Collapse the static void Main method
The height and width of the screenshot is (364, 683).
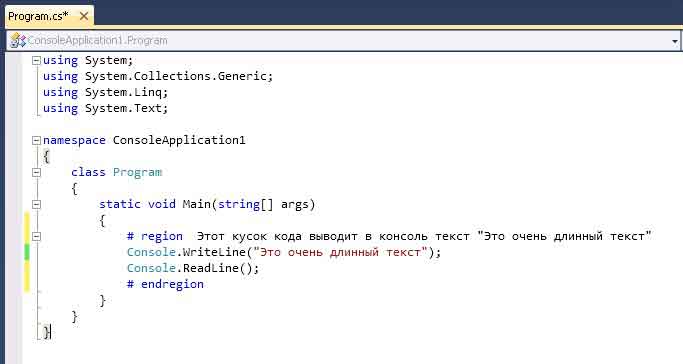(37, 204)
